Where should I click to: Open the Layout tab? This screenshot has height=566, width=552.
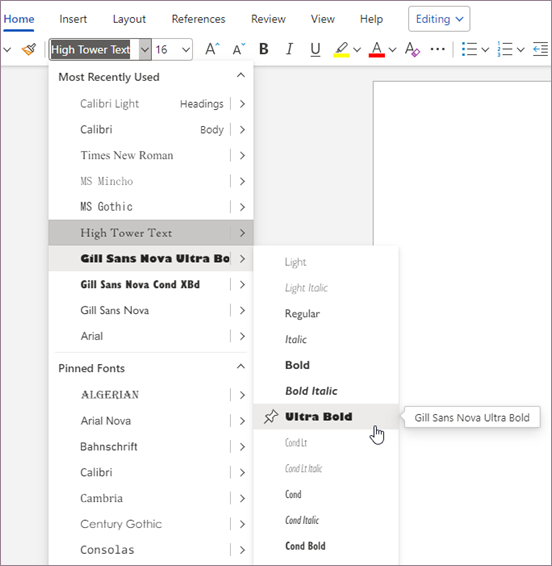129,19
